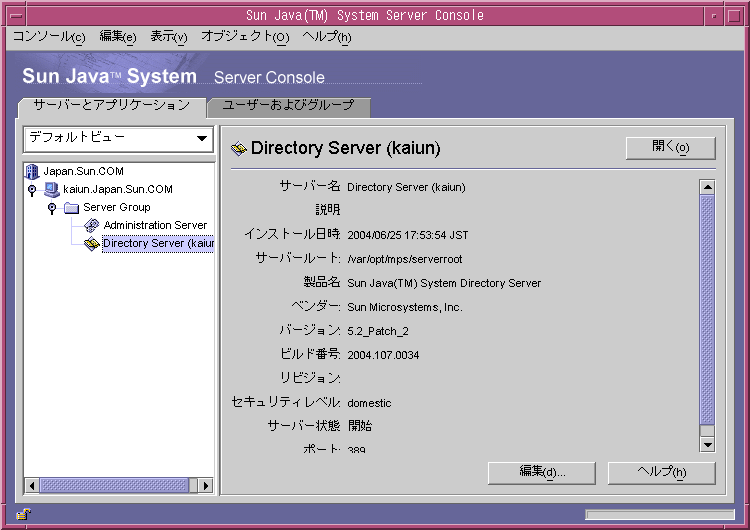Image resolution: width=750 pixels, height=530 pixels.
Task: Click the Administration Server icon in tree
Action: [x=91, y=225]
